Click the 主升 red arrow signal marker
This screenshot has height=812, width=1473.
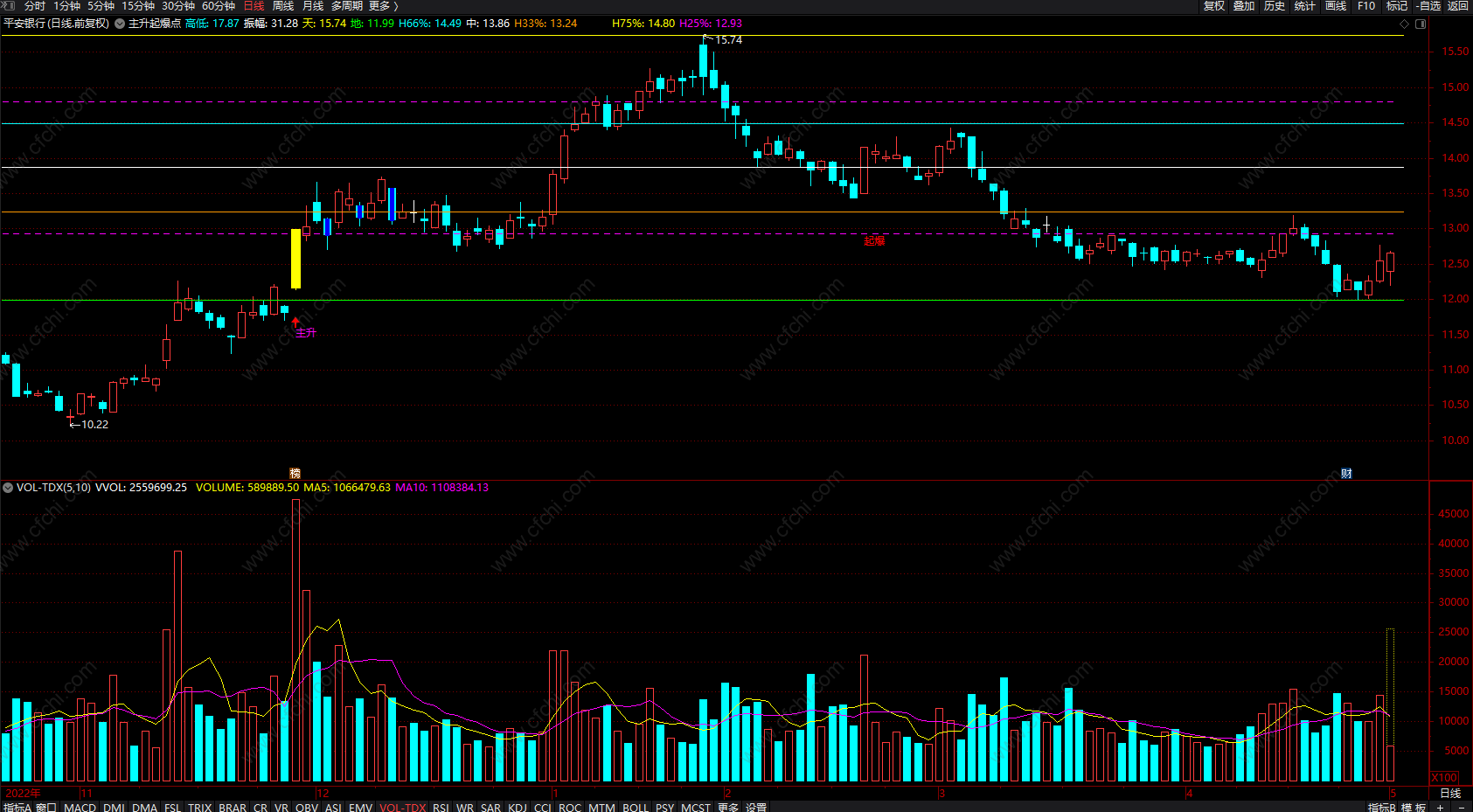point(295,323)
